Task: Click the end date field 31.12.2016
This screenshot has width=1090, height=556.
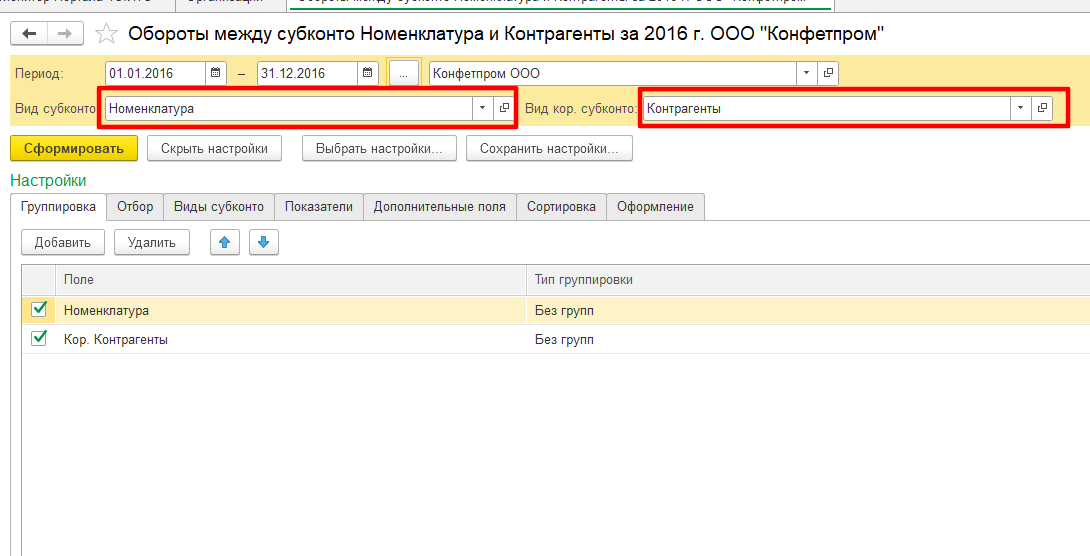Action: tap(307, 73)
